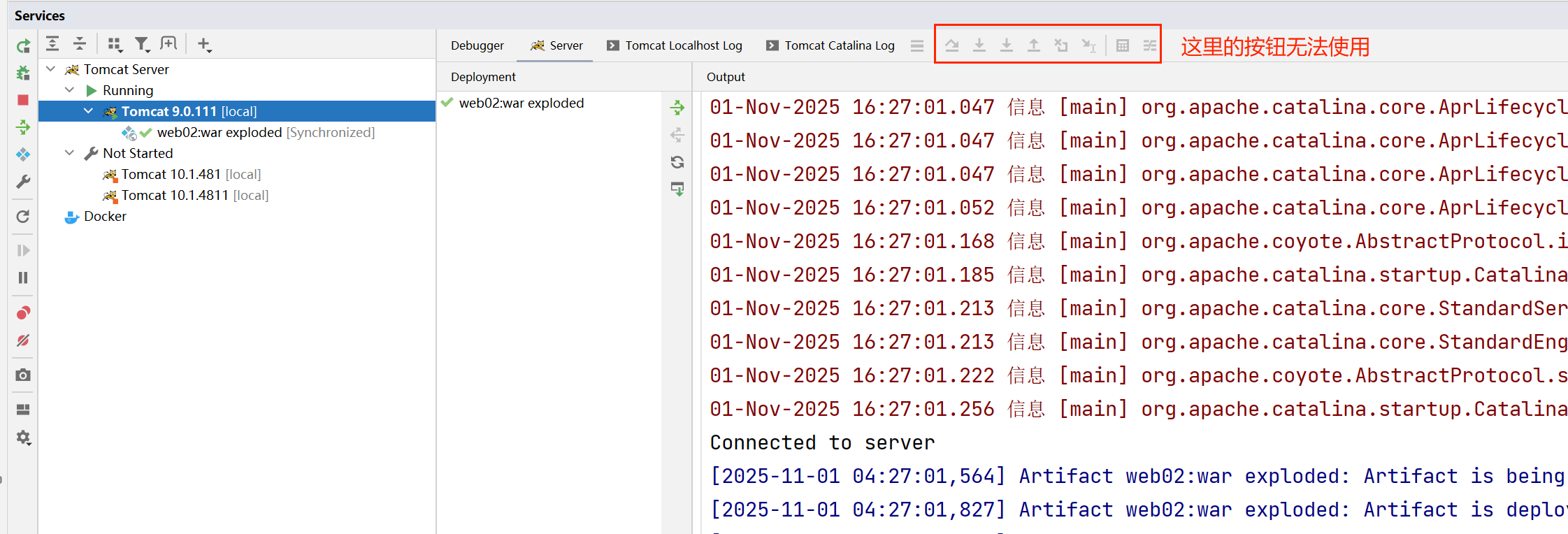Click the 16:27:01.168 log line
This screenshot has height=534, width=1568.
pyautogui.click(x=1139, y=241)
